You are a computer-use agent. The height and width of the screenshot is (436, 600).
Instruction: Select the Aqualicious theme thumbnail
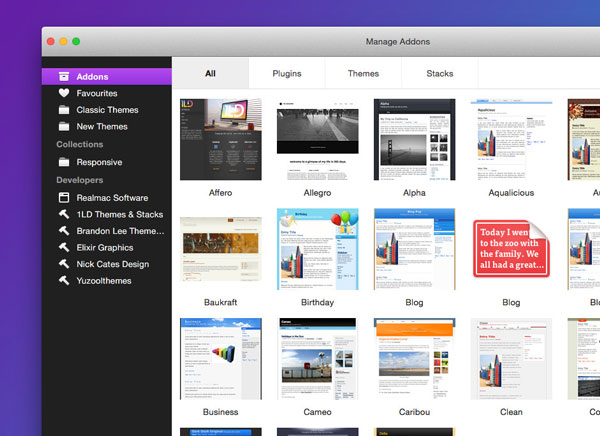[511, 139]
